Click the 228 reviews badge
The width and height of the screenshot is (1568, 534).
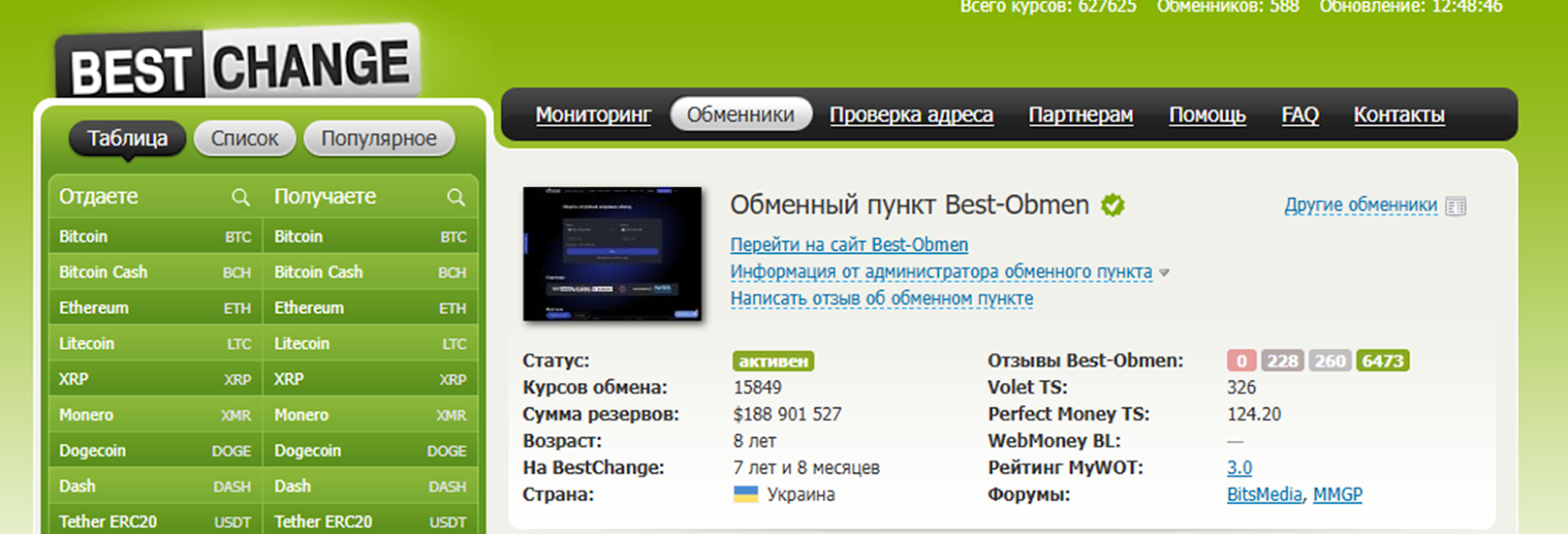click(x=1282, y=361)
